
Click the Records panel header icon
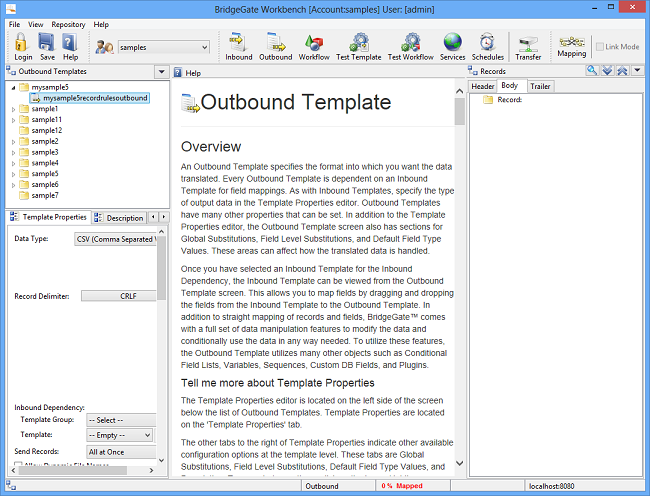pyautogui.click(x=473, y=71)
